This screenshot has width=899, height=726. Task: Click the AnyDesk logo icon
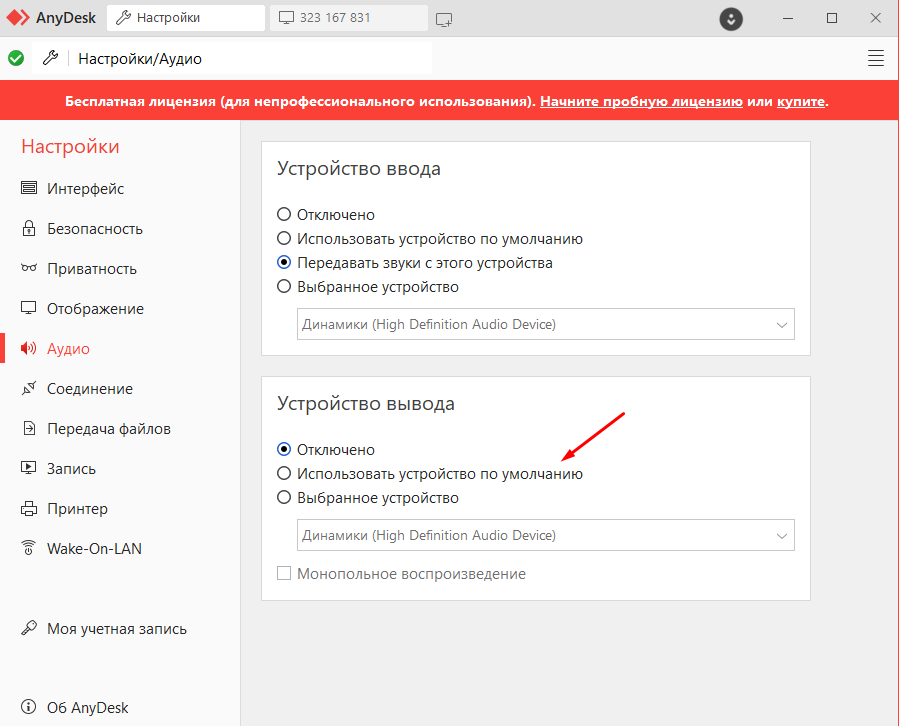tap(18, 18)
